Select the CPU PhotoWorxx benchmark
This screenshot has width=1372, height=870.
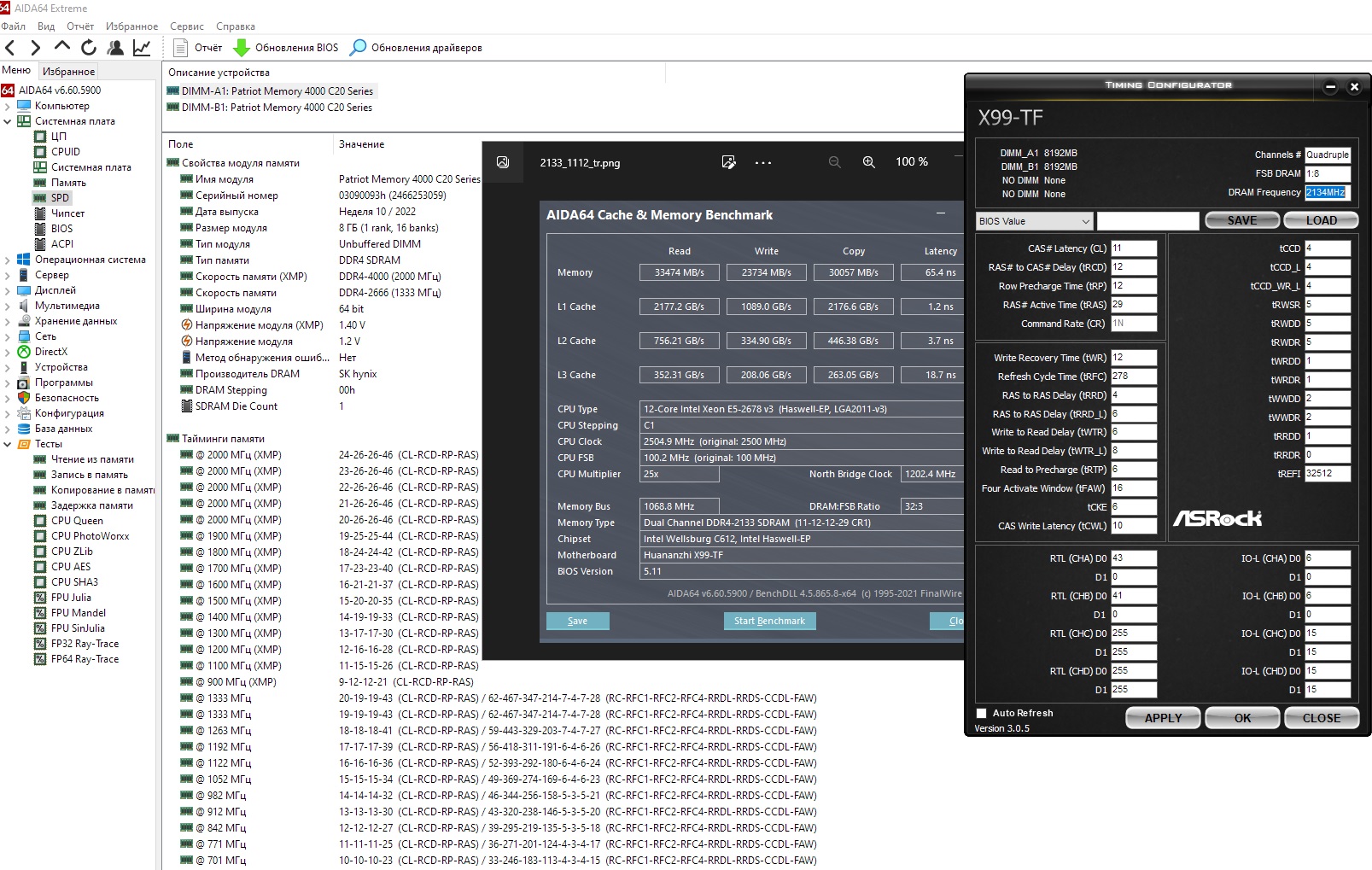(x=90, y=536)
